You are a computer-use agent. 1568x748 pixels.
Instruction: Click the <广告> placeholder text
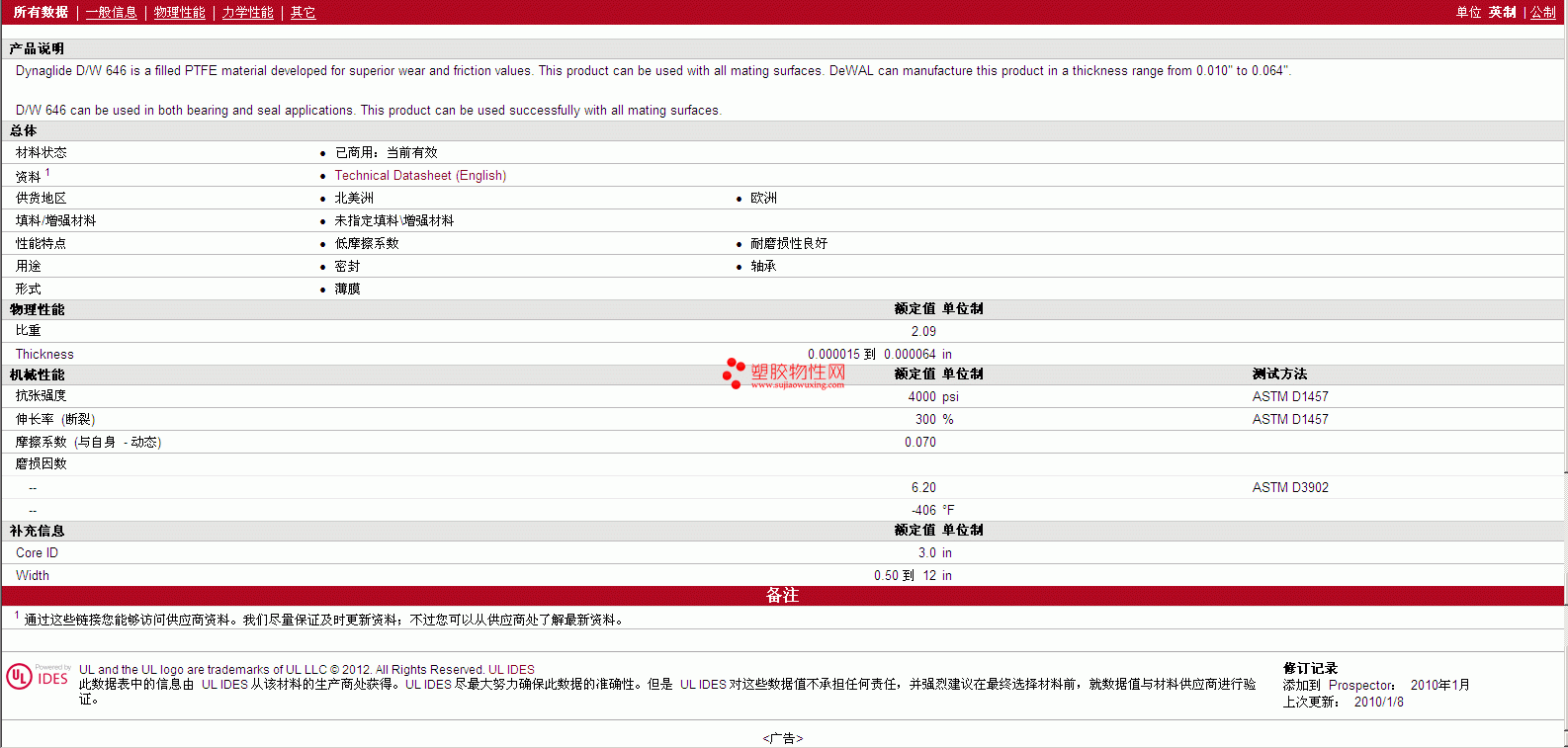click(783, 738)
